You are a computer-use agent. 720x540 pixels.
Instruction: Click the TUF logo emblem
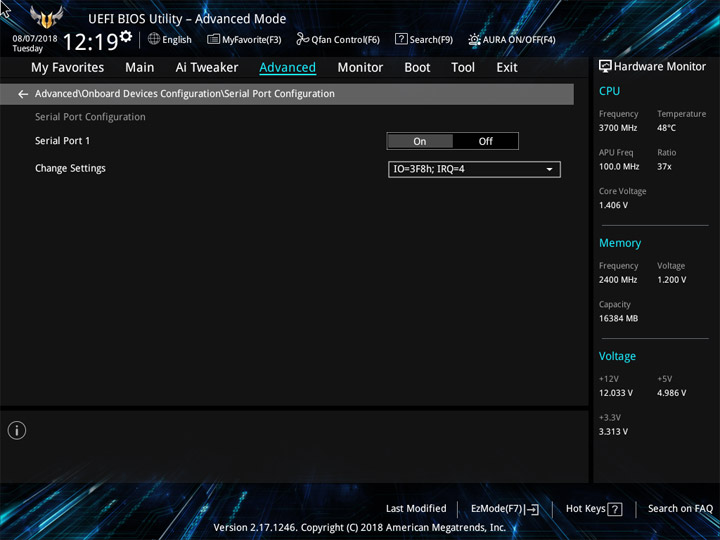[46, 17]
